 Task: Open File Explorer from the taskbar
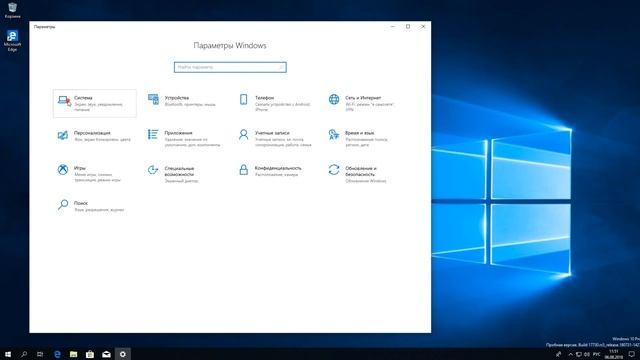[73, 354]
